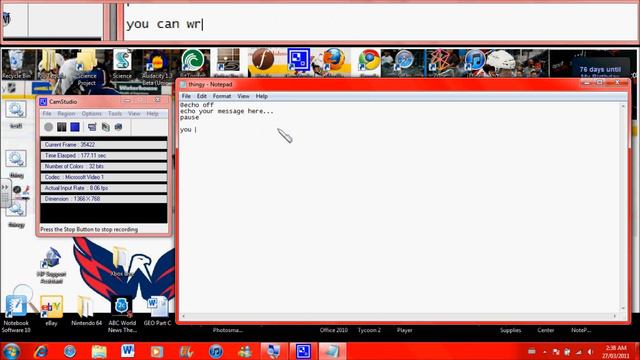The width and height of the screenshot is (640, 360).
Task: Launch Audacity 1.3 Beta desktop shortcut
Action: coord(157,67)
